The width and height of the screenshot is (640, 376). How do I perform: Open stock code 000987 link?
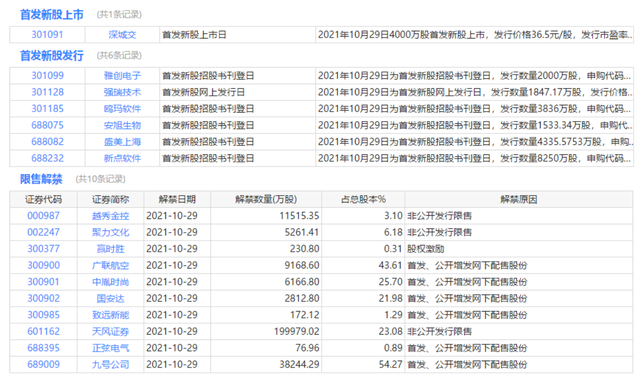coord(43,216)
